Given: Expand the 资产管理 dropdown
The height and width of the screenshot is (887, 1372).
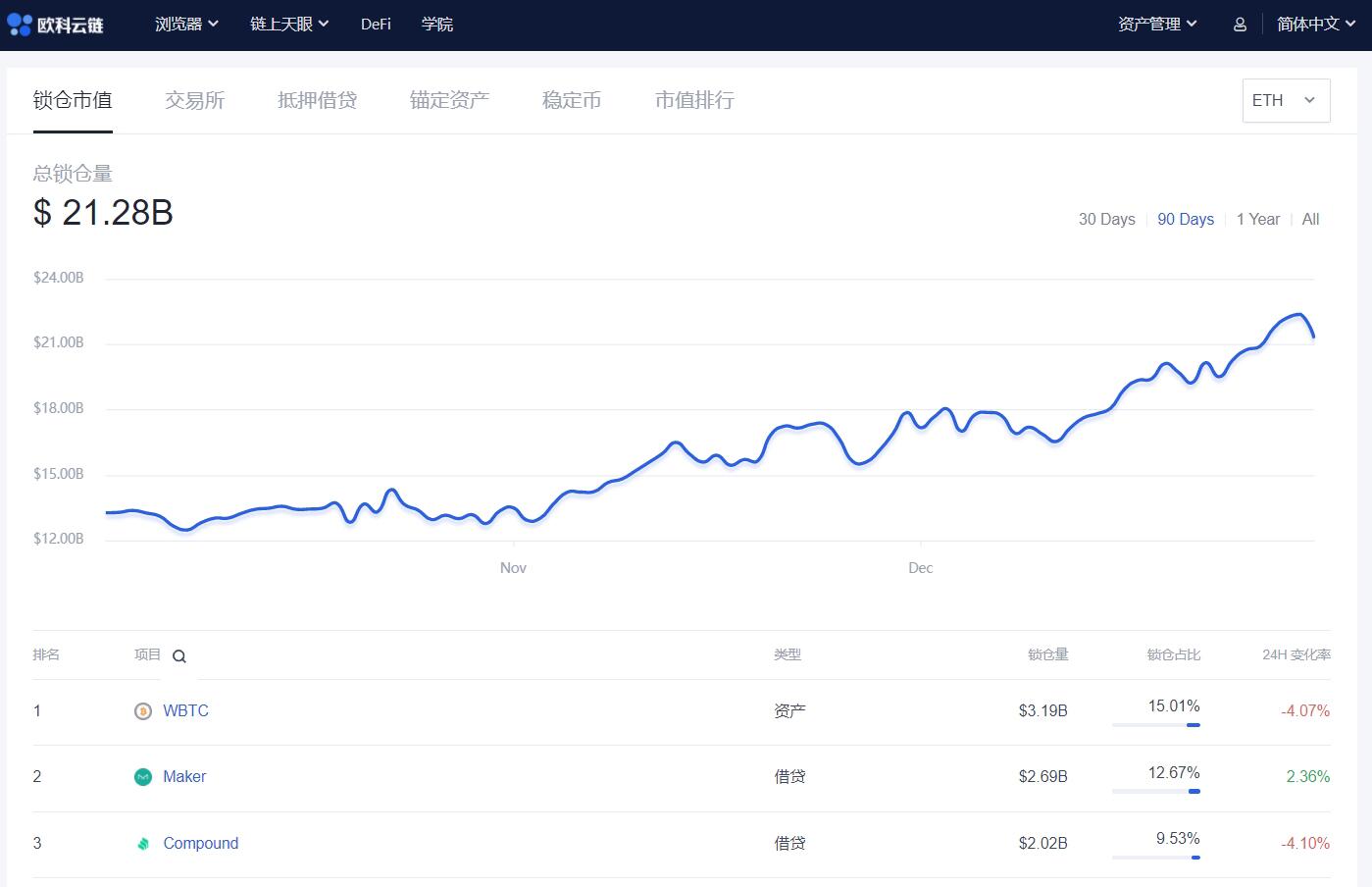Looking at the screenshot, I should (1158, 24).
